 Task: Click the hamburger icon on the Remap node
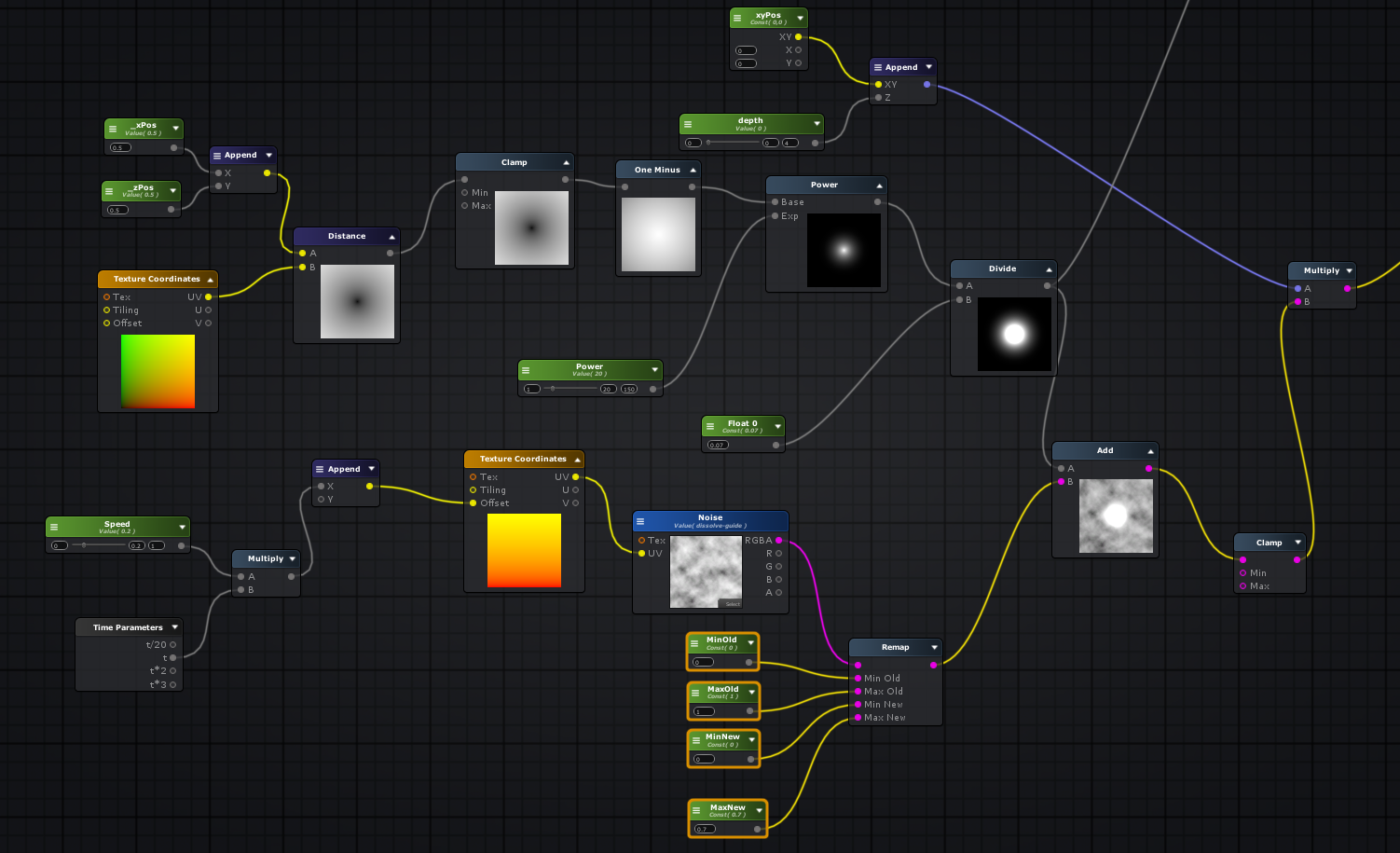point(858,646)
